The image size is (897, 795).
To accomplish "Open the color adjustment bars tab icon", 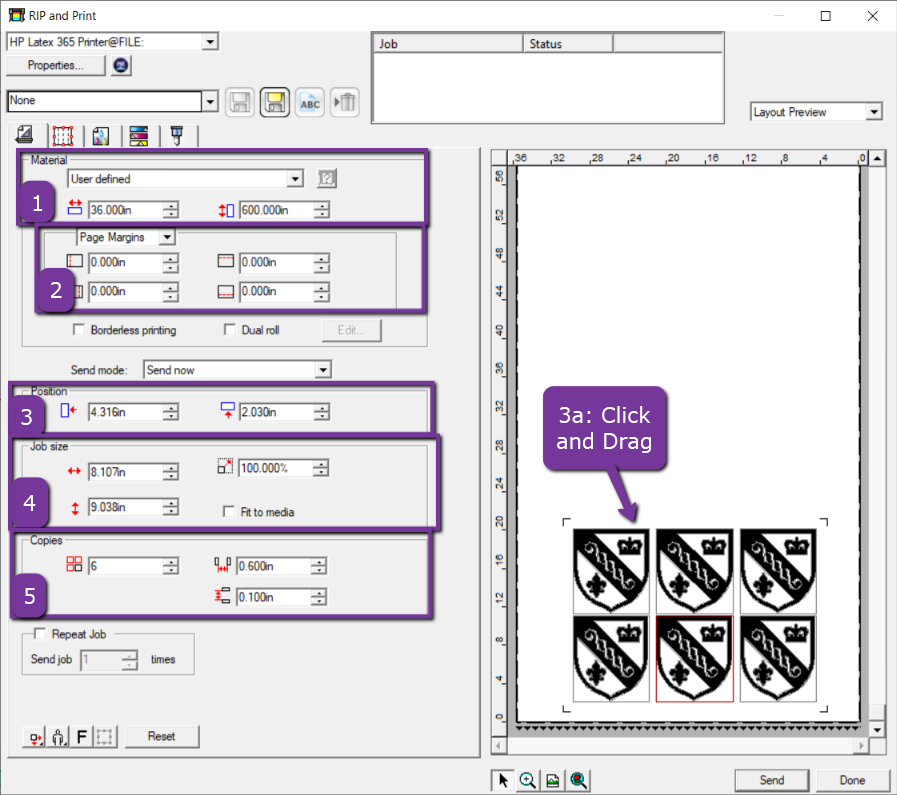I will pyautogui.click(x=136, y=135).
